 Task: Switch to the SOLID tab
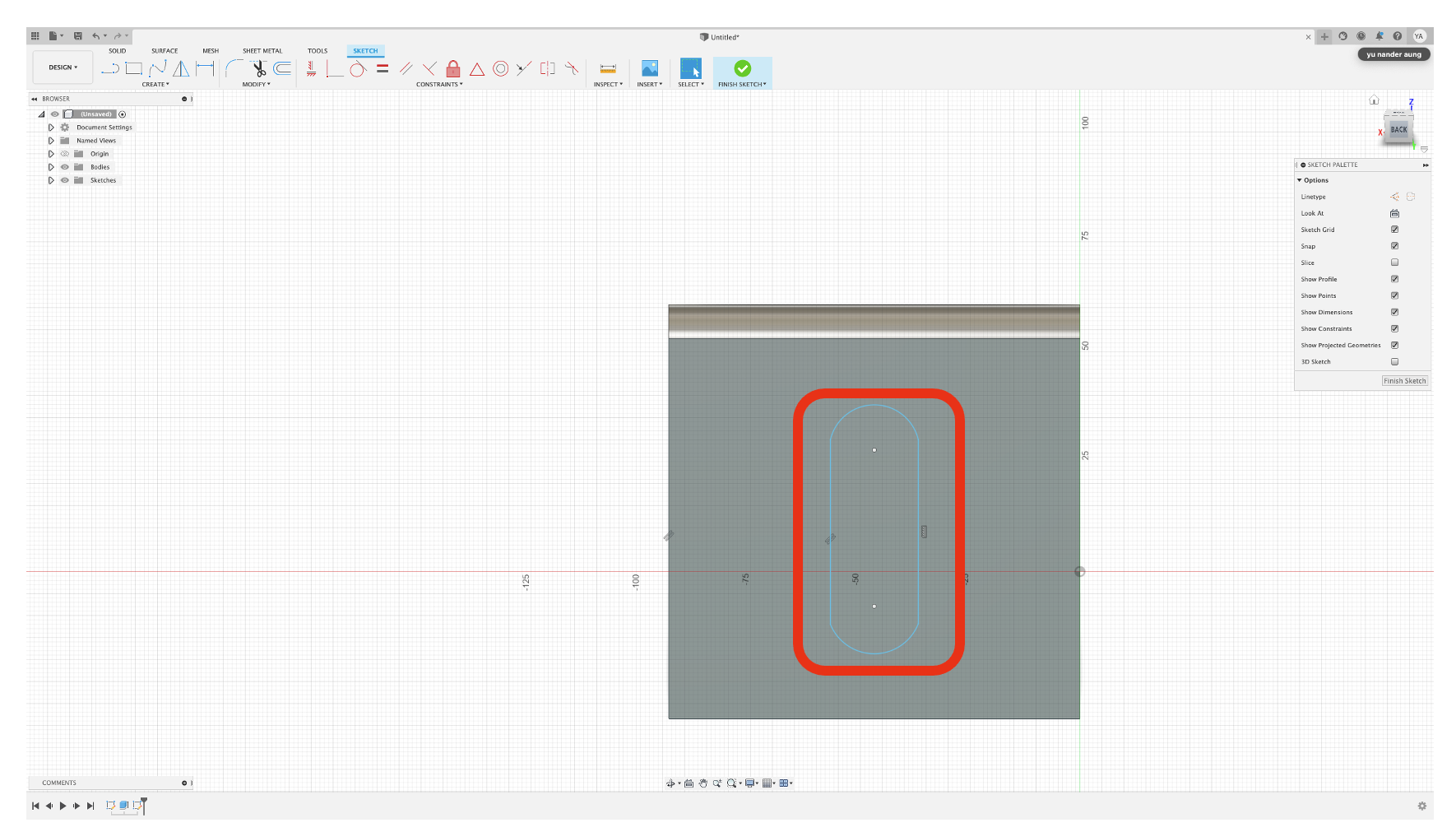[x=118, y=51]
